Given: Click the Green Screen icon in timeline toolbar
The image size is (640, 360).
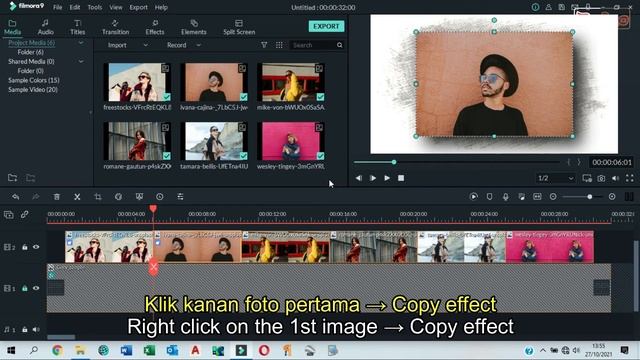Looking at the screenshot, I should tap(139, 197).
